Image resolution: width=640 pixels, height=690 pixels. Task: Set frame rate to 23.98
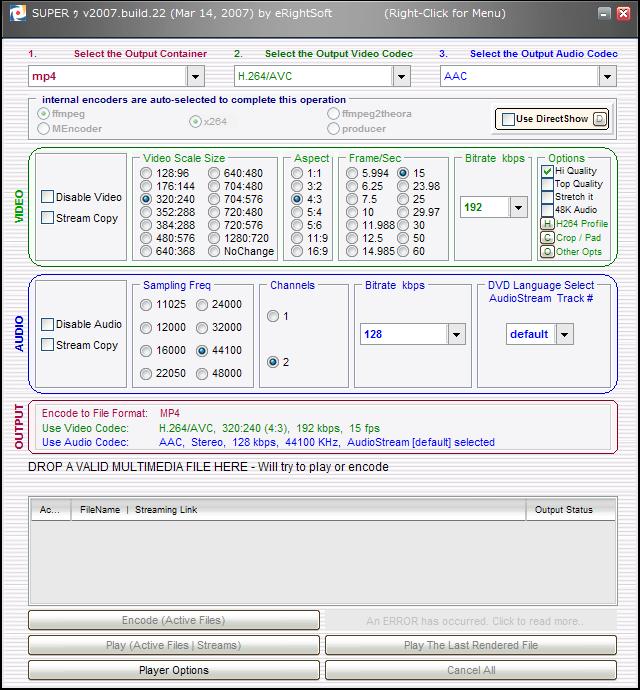(x=403, y=186)
